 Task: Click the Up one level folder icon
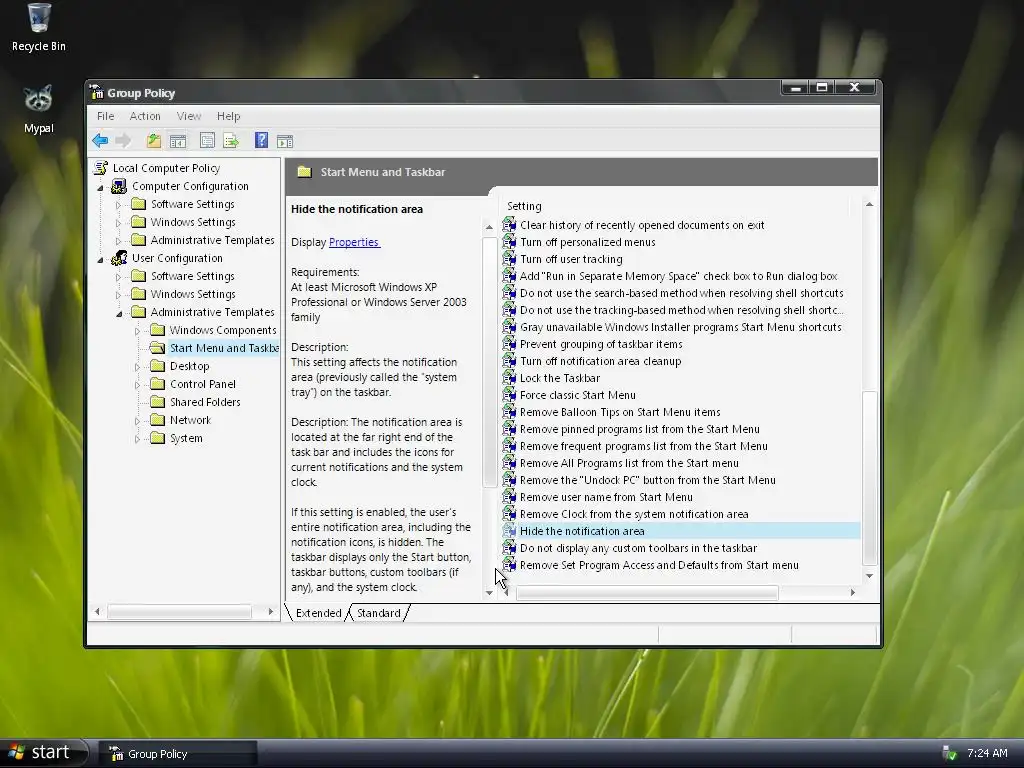(x=153, y=140)
